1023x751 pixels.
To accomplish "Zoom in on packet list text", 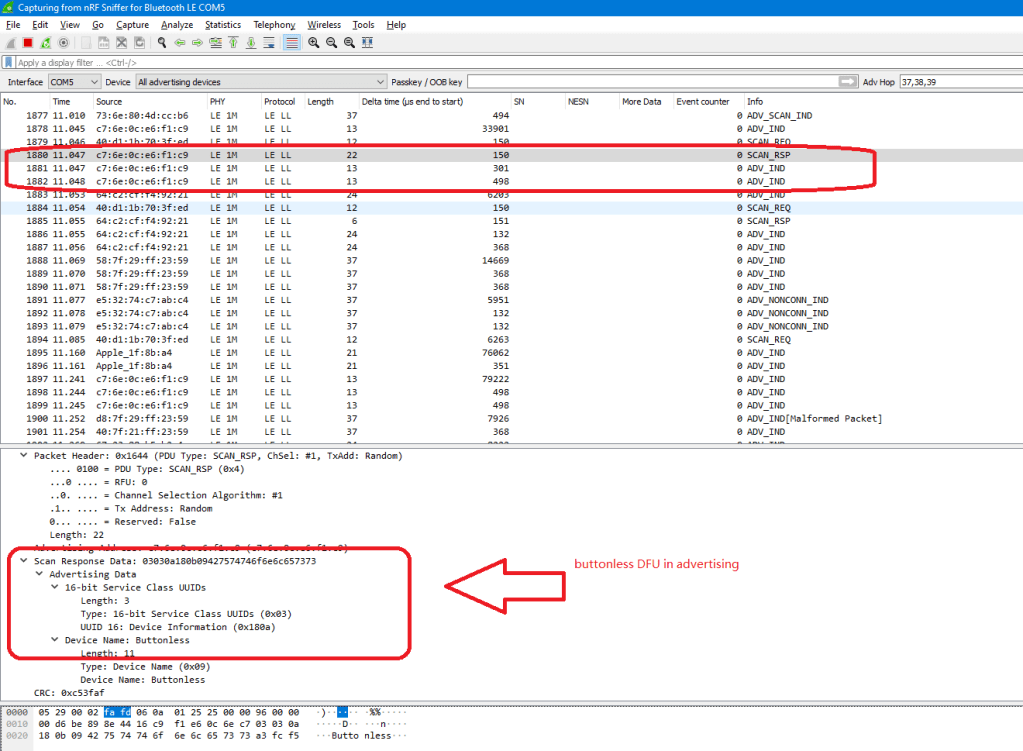I will 314,43.
